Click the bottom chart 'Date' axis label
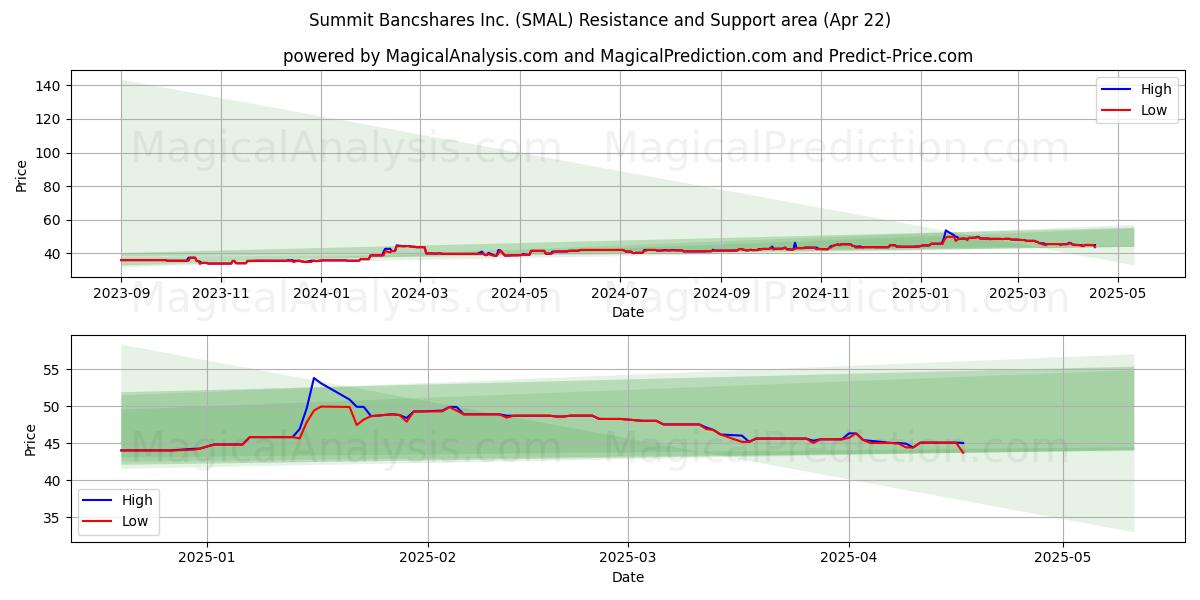 (628, 577)
